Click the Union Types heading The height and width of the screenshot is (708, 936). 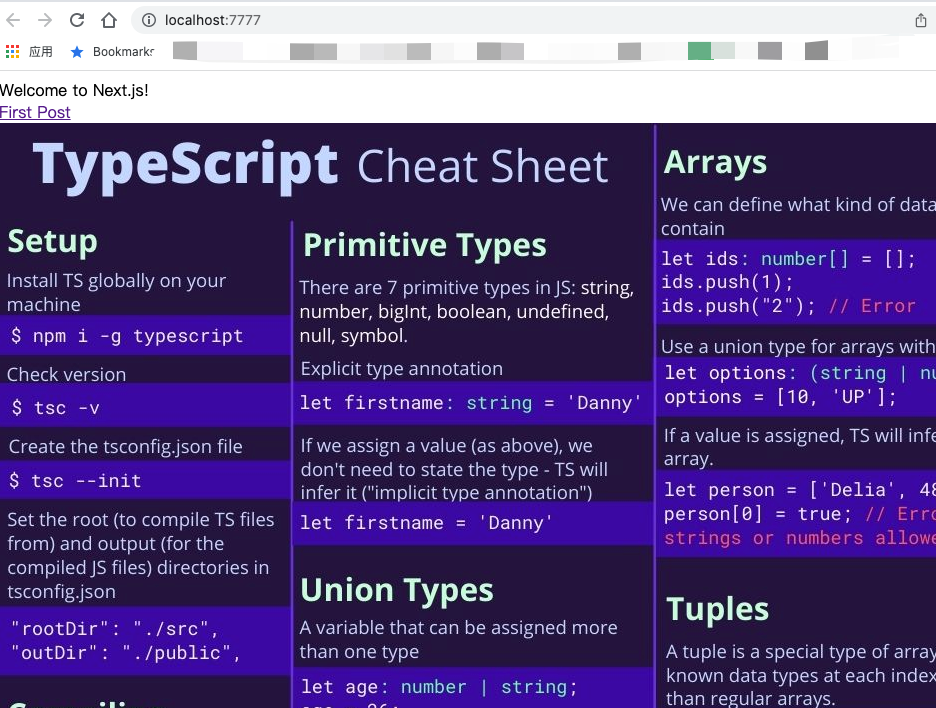397,590
